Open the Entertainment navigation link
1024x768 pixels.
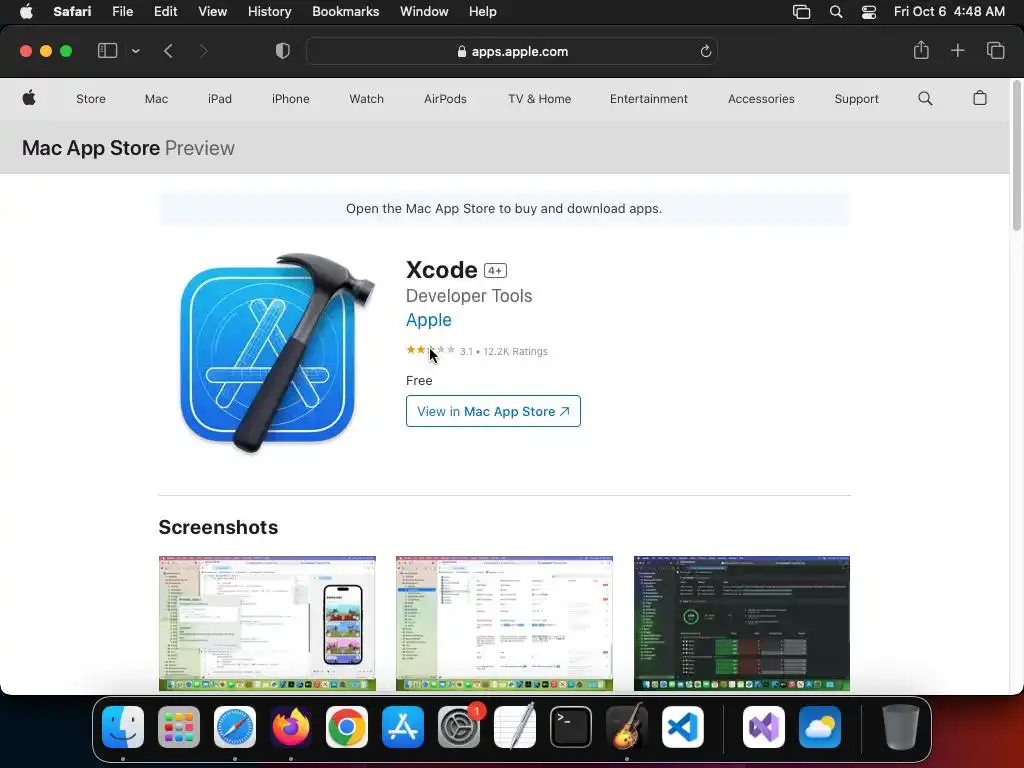[x=648, y=99]
